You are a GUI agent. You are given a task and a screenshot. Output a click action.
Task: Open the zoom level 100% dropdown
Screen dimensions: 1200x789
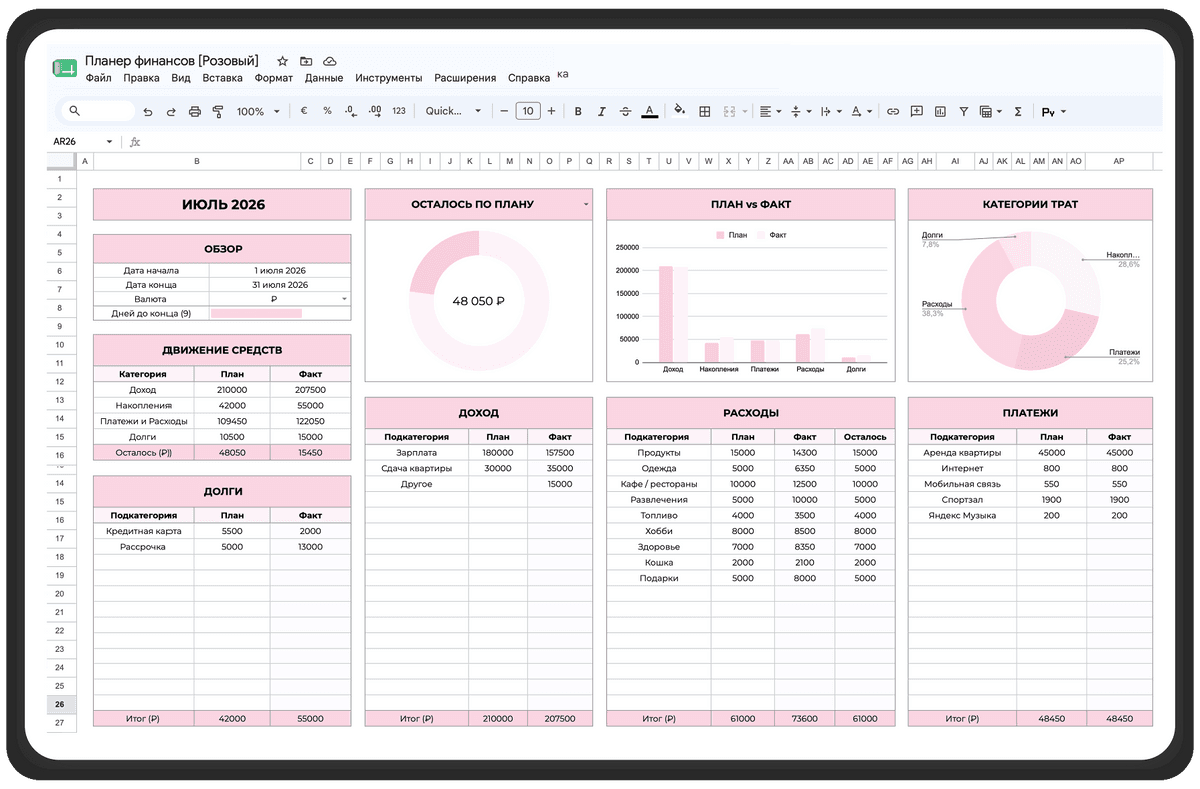(x=258, y=112)
